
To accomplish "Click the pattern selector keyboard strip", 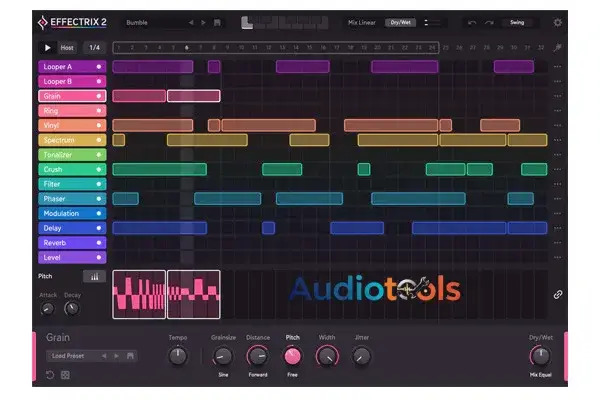I will [284, 23].
